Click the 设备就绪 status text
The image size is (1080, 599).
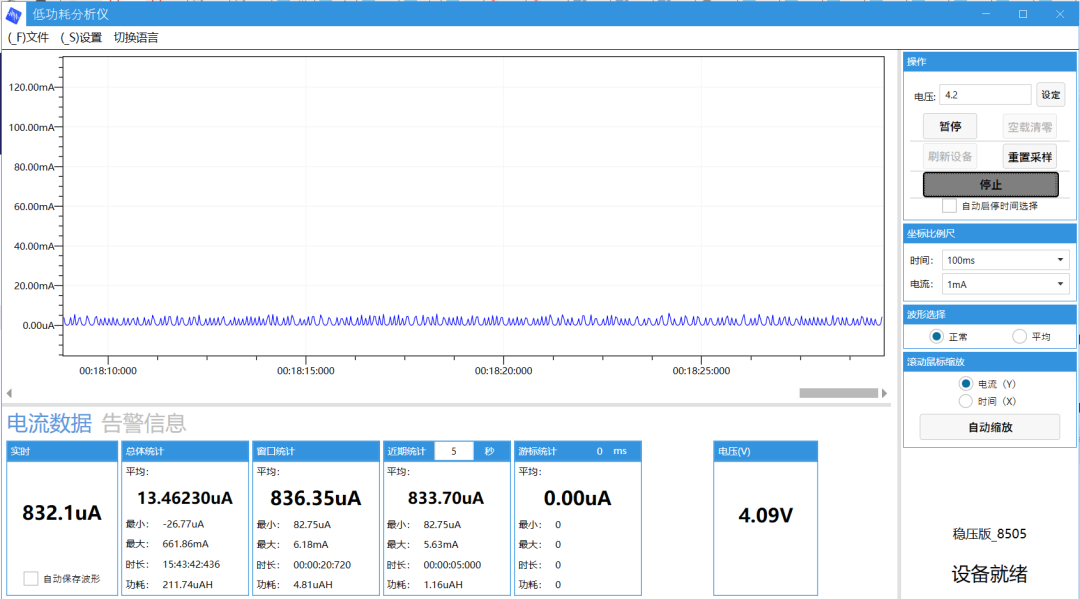(x=990, y=574)
